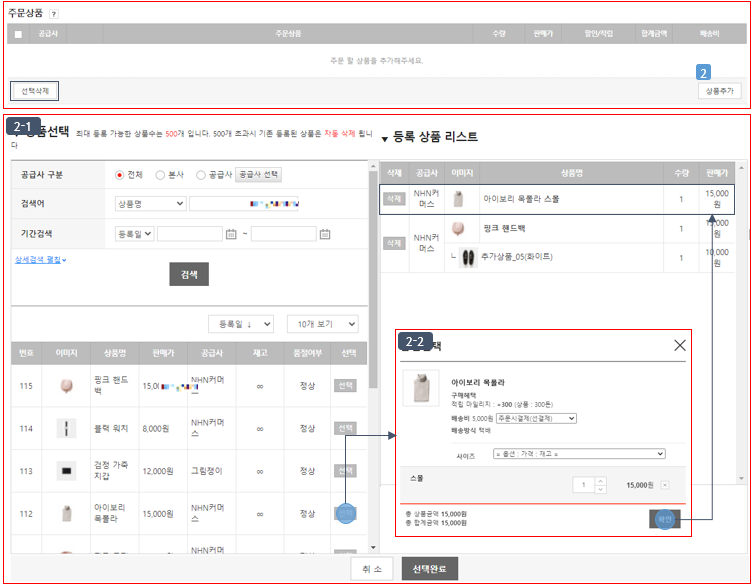The width and height of the screenshot is (754, 587).
Task: Click the 상품명 column header in product table
Action: pyautogui.click(x=114, y=353)
